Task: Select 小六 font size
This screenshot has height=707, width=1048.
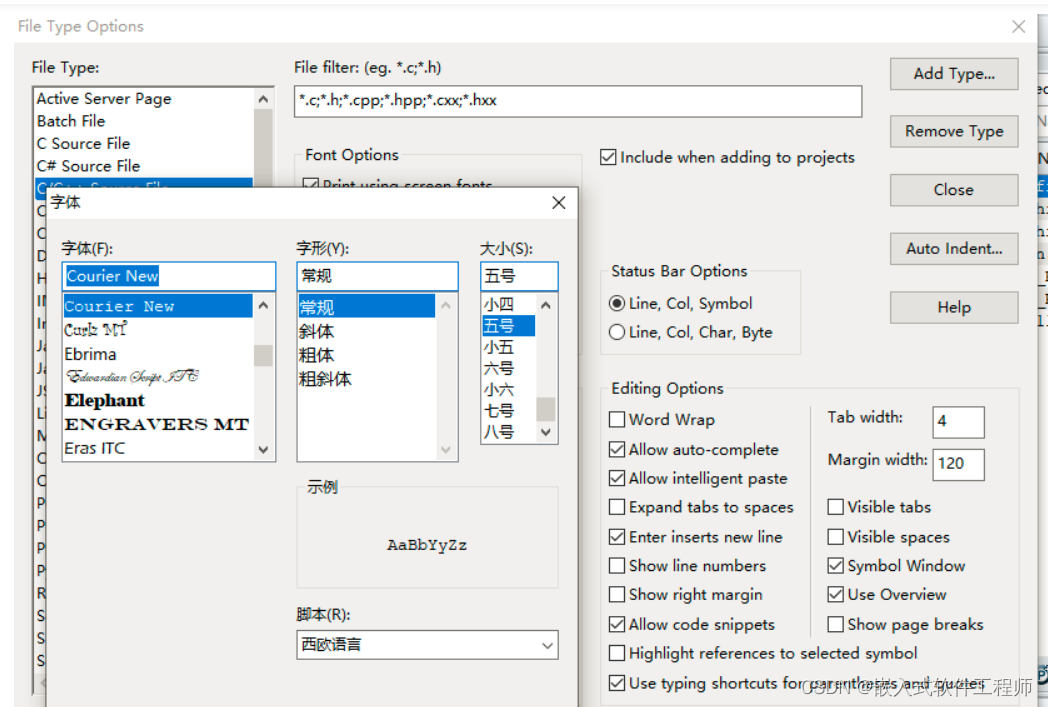Action: 508,390
